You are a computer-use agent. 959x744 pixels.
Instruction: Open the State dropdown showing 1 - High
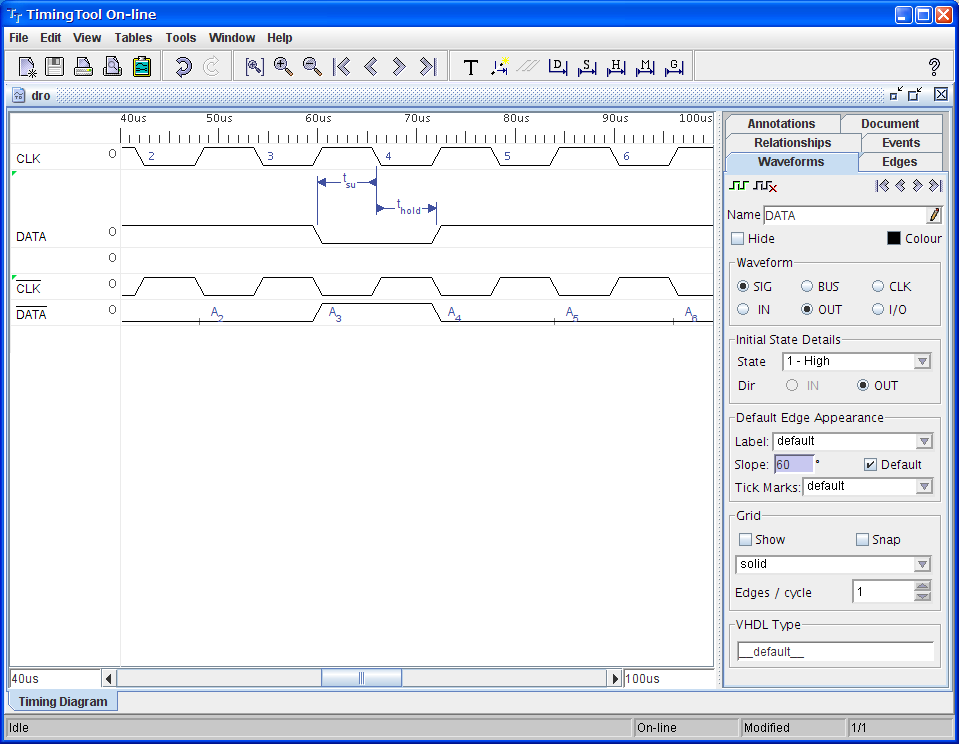point(856,361)
